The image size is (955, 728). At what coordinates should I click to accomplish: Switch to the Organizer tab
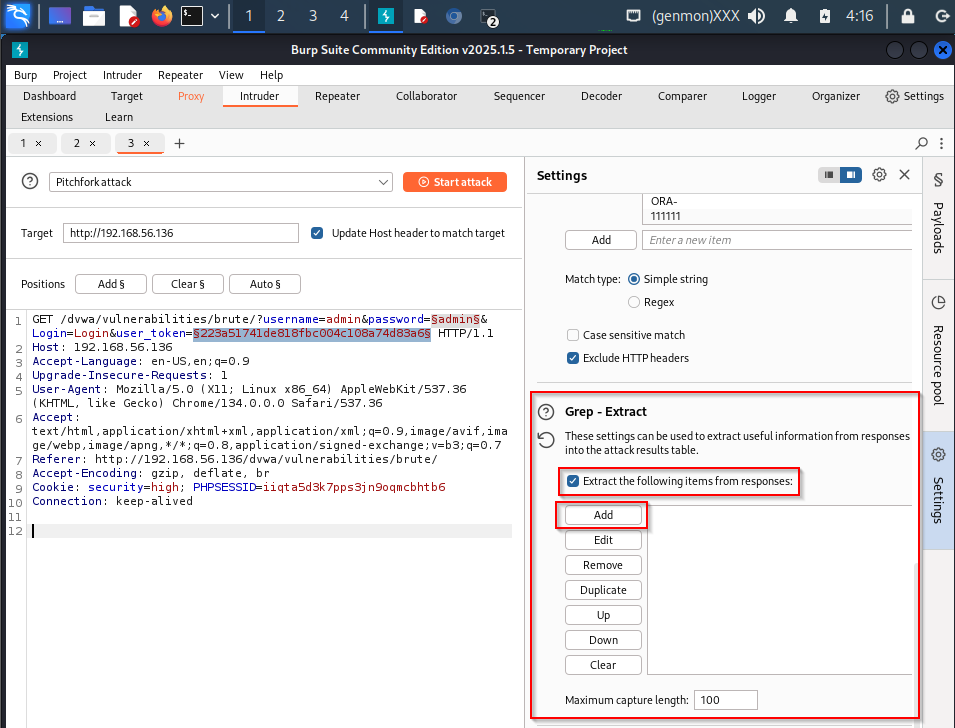[x=836, y=96]
